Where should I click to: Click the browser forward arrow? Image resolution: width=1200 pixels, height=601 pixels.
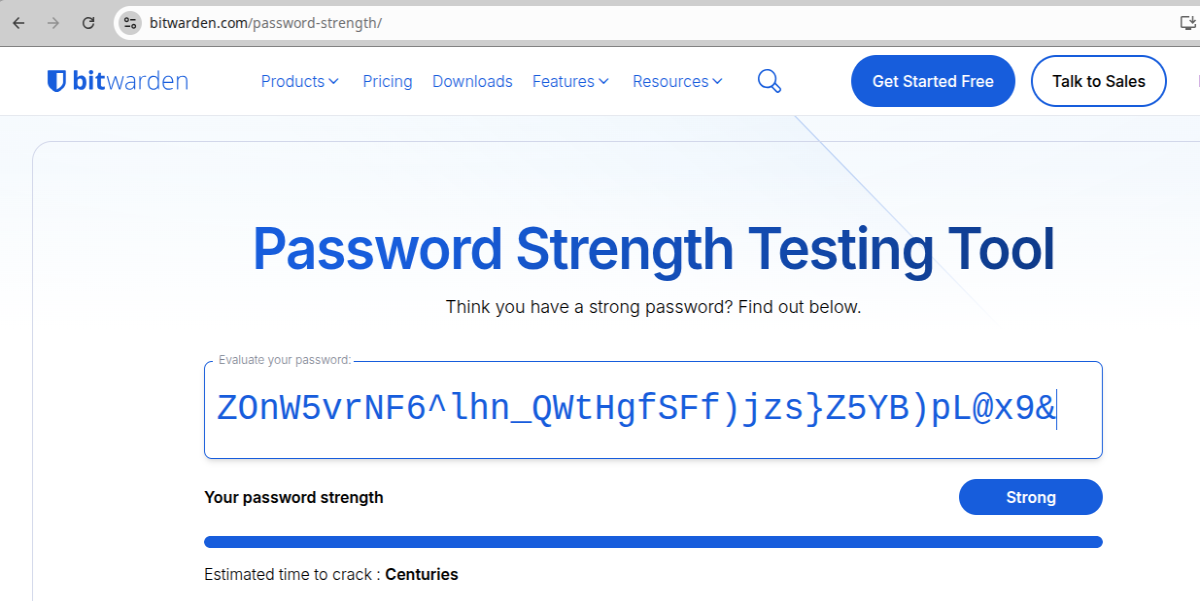(53, 22)
